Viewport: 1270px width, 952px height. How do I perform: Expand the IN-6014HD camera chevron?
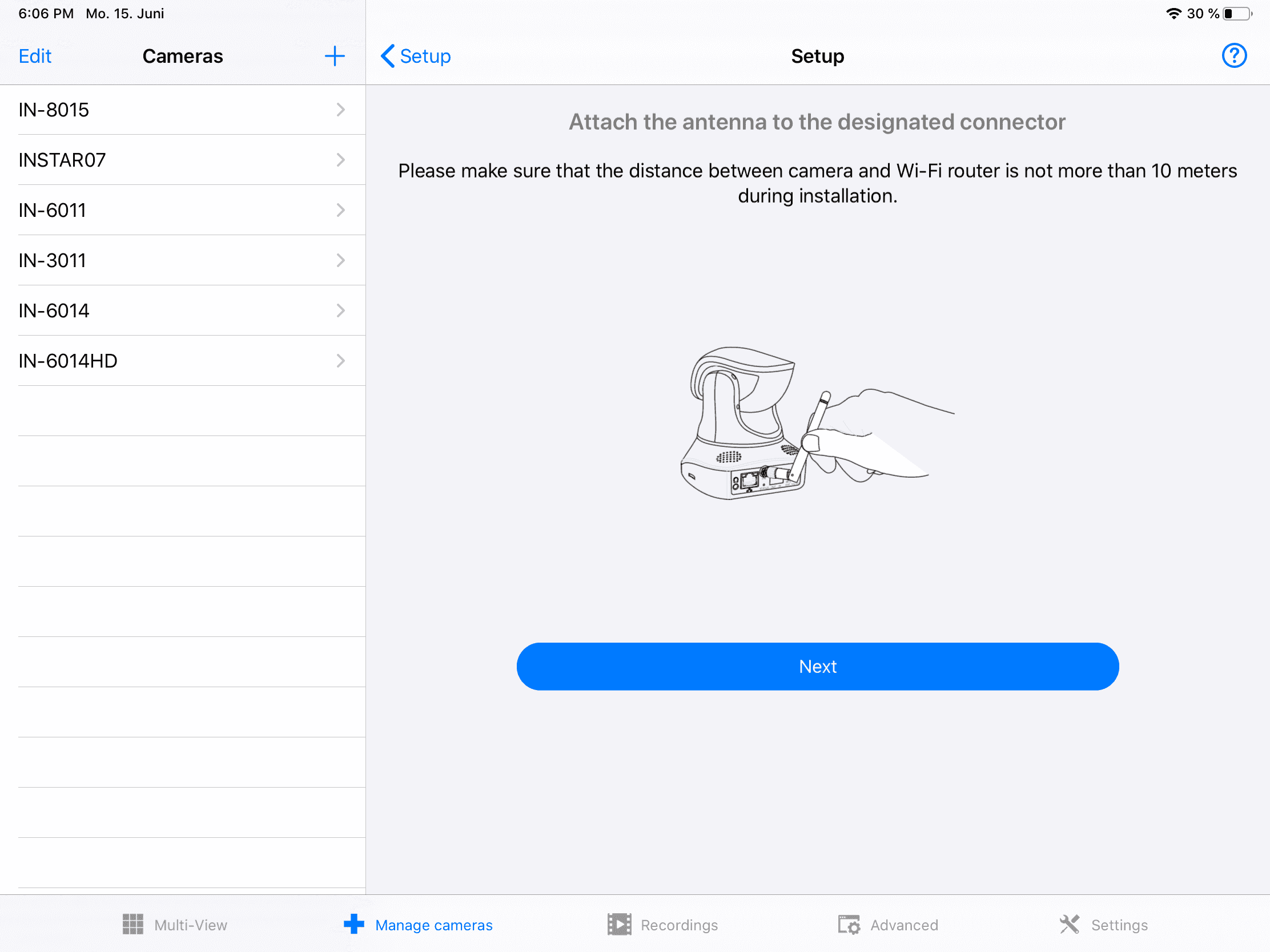click(340, 360)
